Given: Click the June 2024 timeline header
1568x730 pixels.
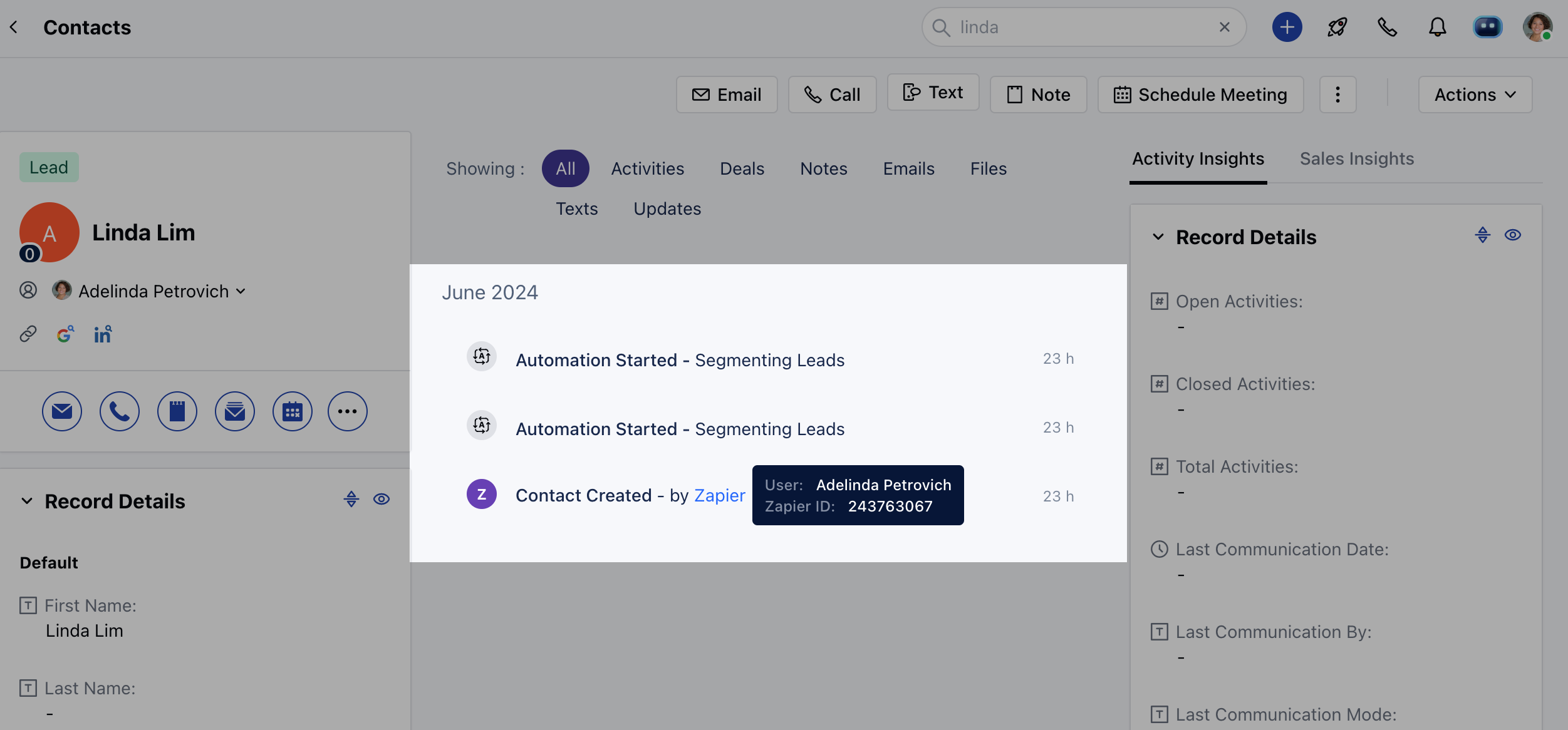Looking at the screenshot, I should 490,292.
